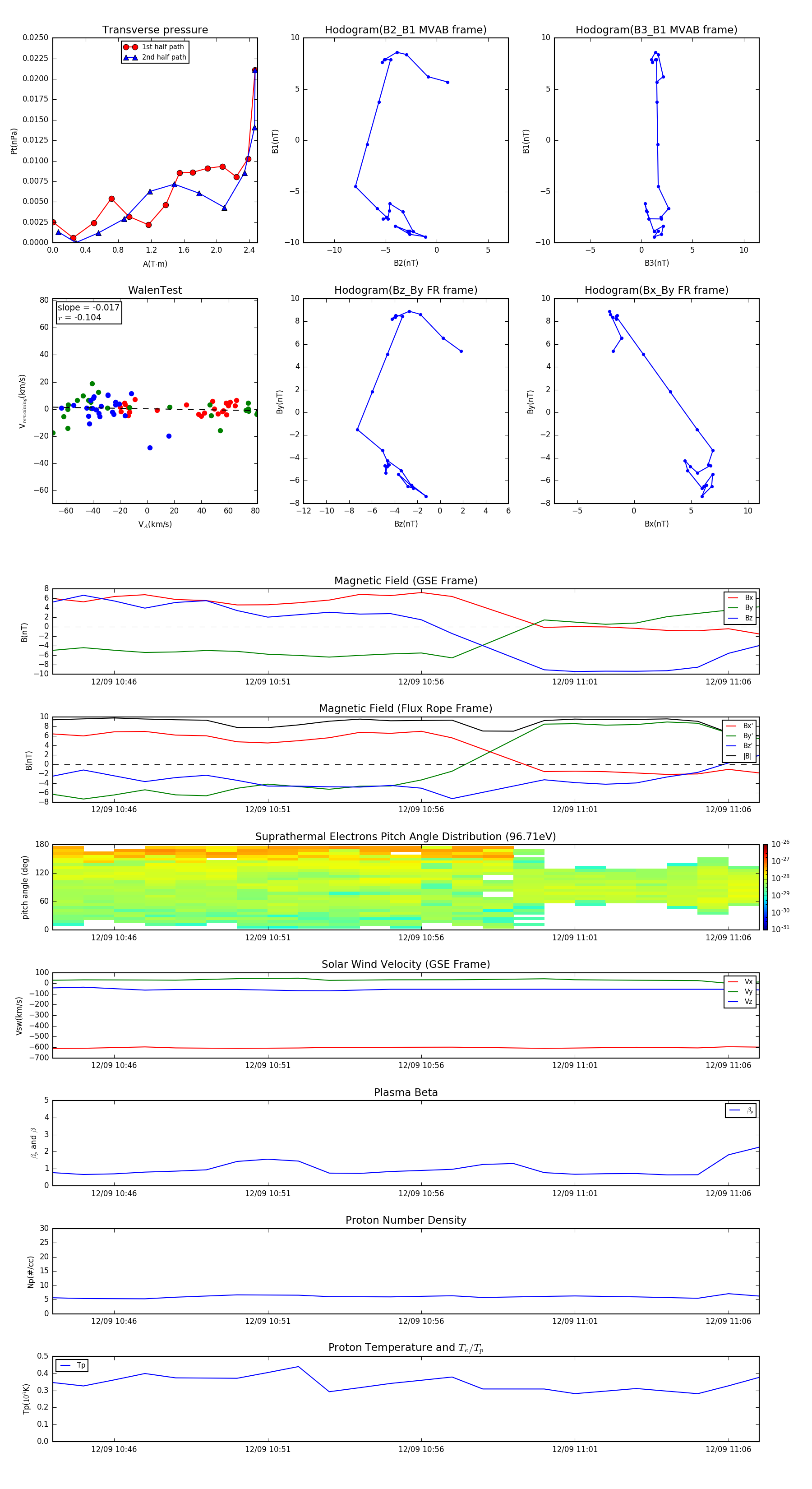812x1489 pixels.
Task: Click the 'B3(nT)' axis label
Action: pyautogui.click(x=656, y=263)
